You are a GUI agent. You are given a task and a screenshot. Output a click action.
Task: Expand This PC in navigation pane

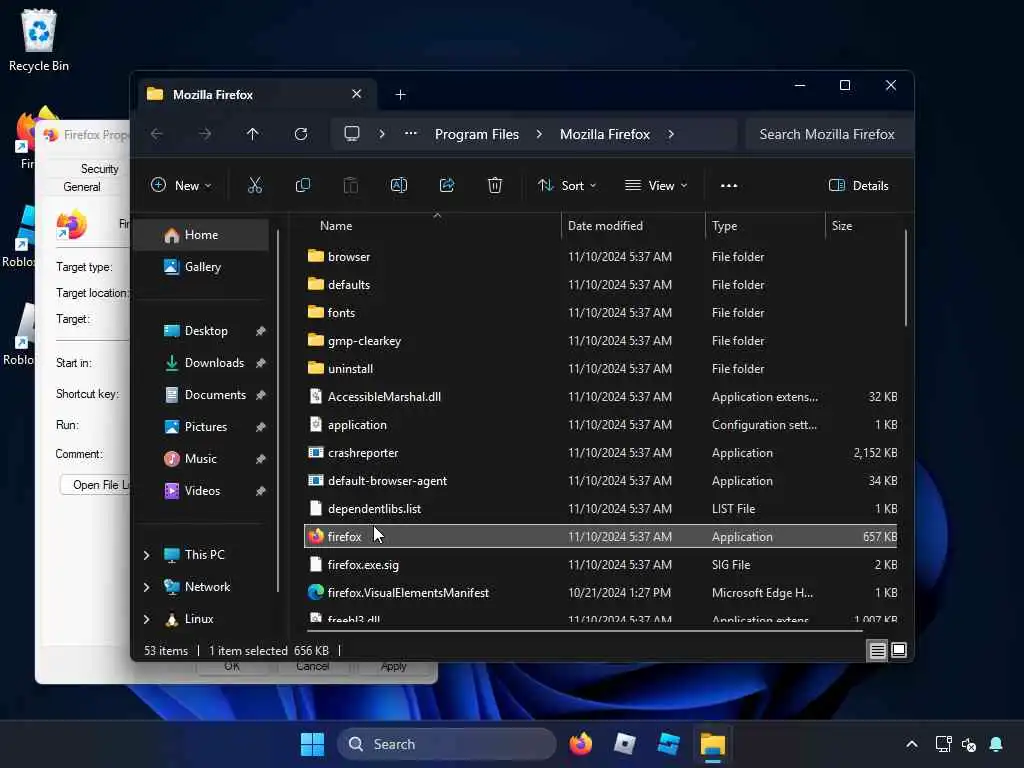pyautogui.click(x=146, y=555)
